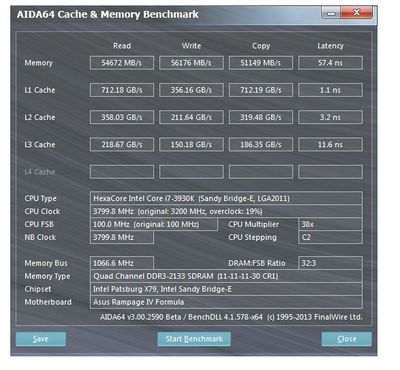Click the DRAM:FSB Ratio label
This screenshot has height=370, width=400.
pos(257,263)
